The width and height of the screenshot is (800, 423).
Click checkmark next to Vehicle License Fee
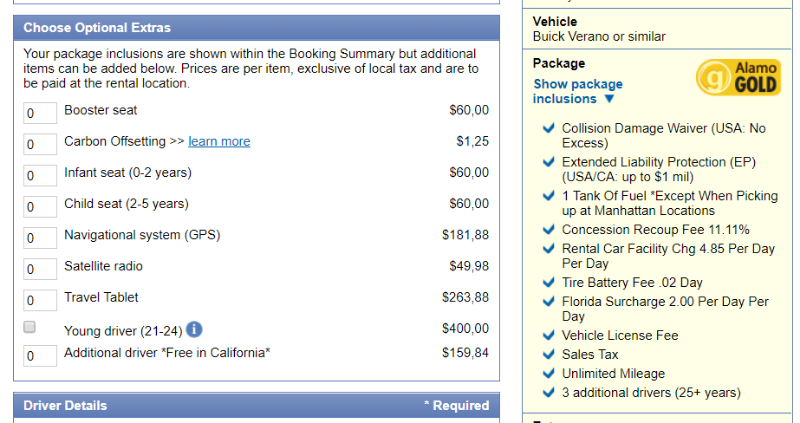[x=548, y=335]
